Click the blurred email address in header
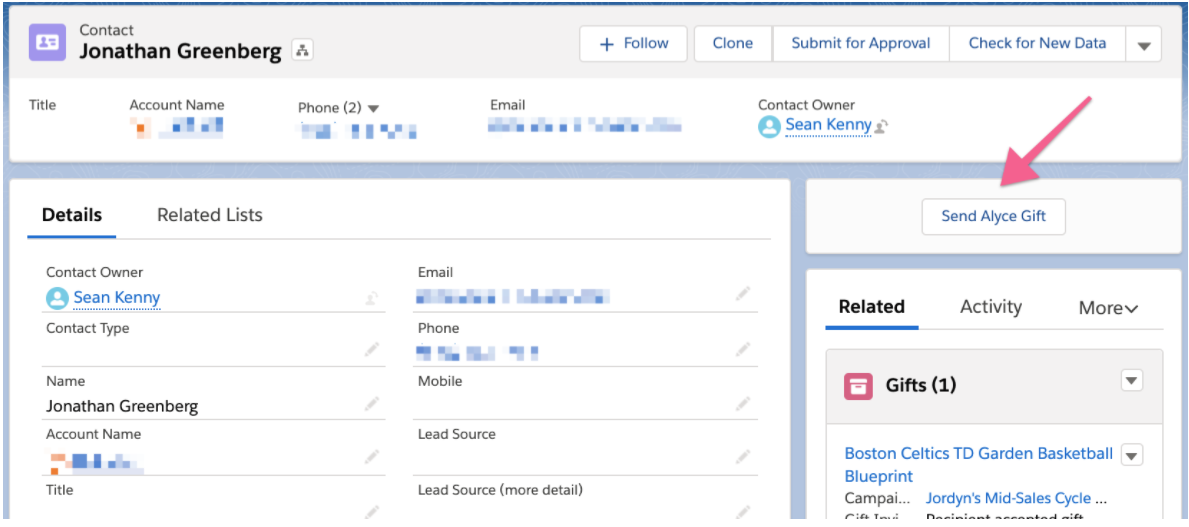The width and height of the screenshot is (1189, 527). tap(585, 125)
